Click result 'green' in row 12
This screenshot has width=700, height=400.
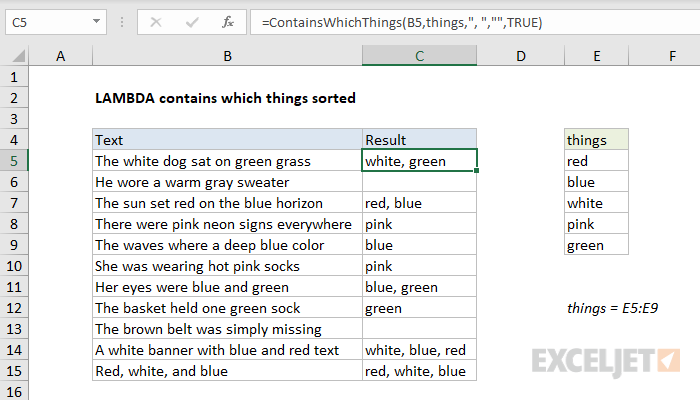[x=419, y=308]
